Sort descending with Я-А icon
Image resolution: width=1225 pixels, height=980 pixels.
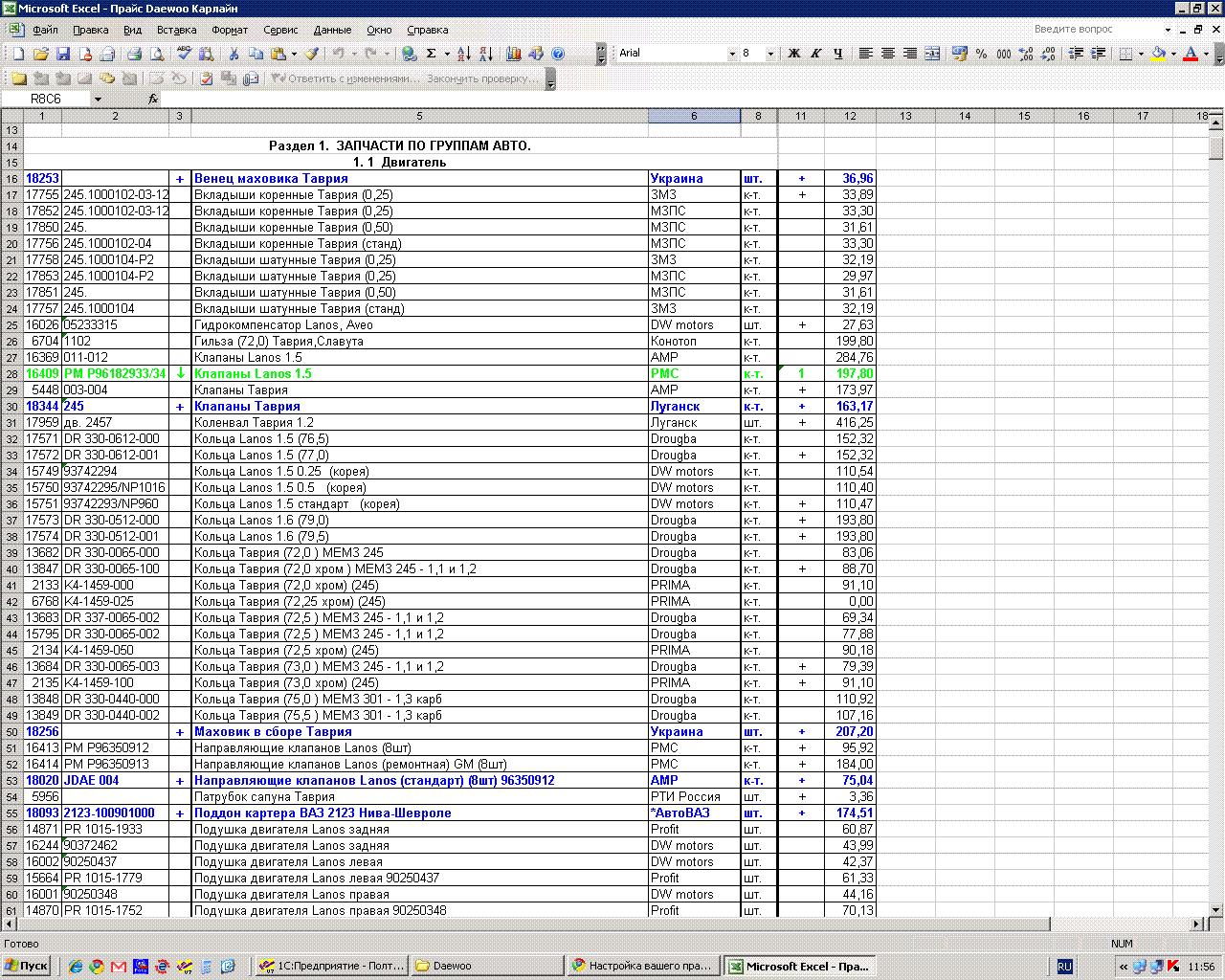pos(487,54)
